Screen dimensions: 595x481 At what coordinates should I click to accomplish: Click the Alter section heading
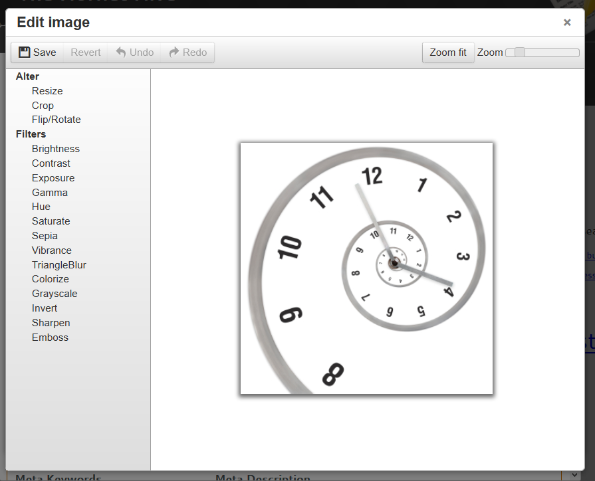coord(27,76)
